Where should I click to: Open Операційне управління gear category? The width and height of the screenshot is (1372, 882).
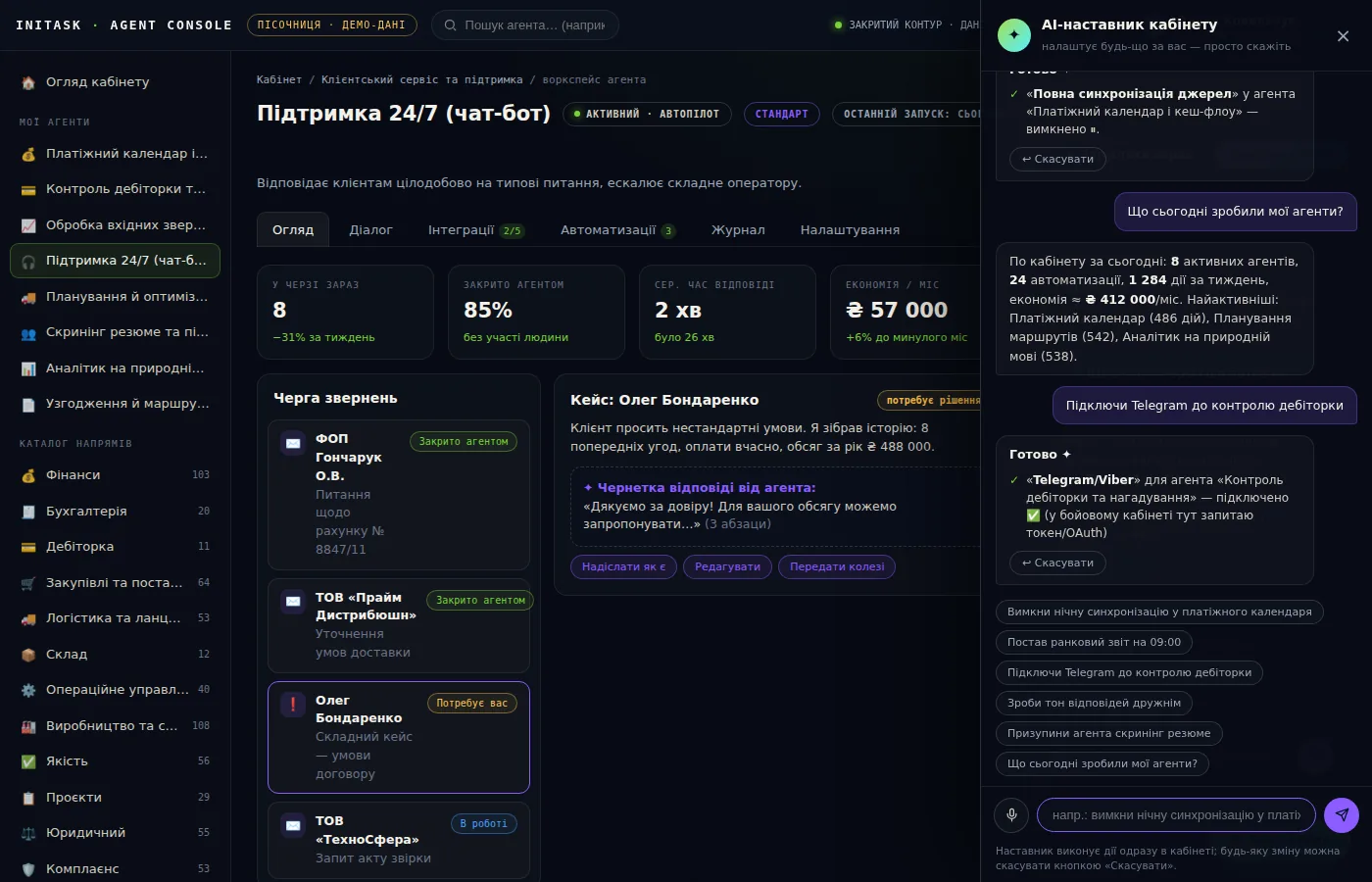pos(115,690)
